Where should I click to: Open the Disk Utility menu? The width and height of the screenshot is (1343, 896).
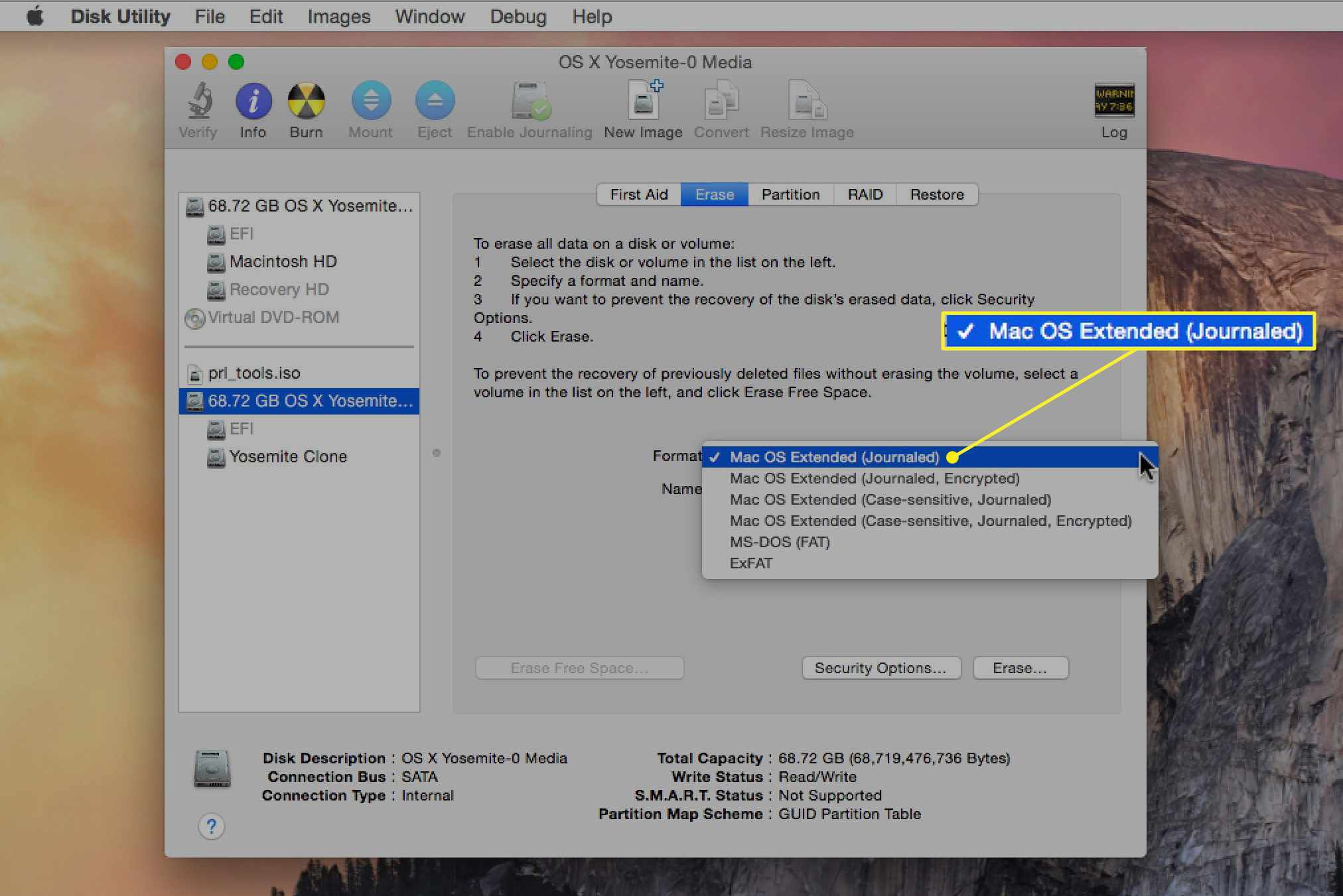click(121, 16)
